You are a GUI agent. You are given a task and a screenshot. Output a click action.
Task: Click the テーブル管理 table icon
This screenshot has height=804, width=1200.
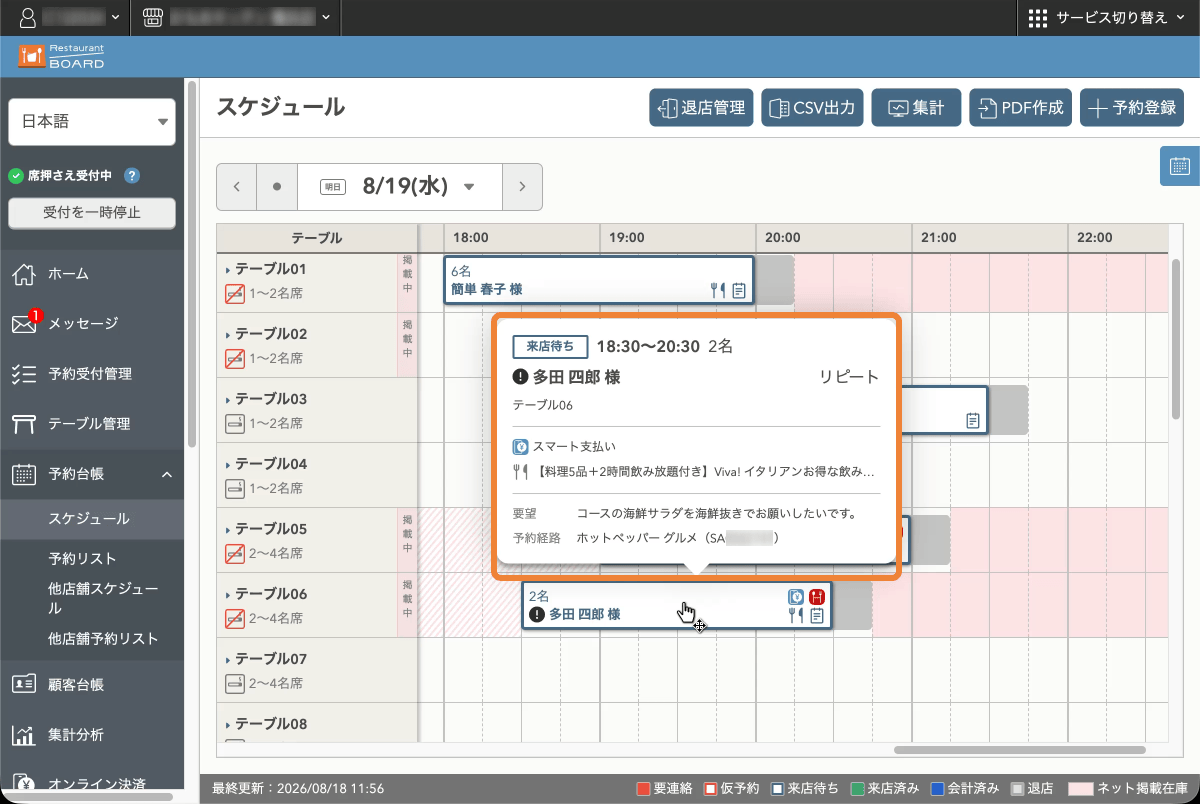[24, 424]
